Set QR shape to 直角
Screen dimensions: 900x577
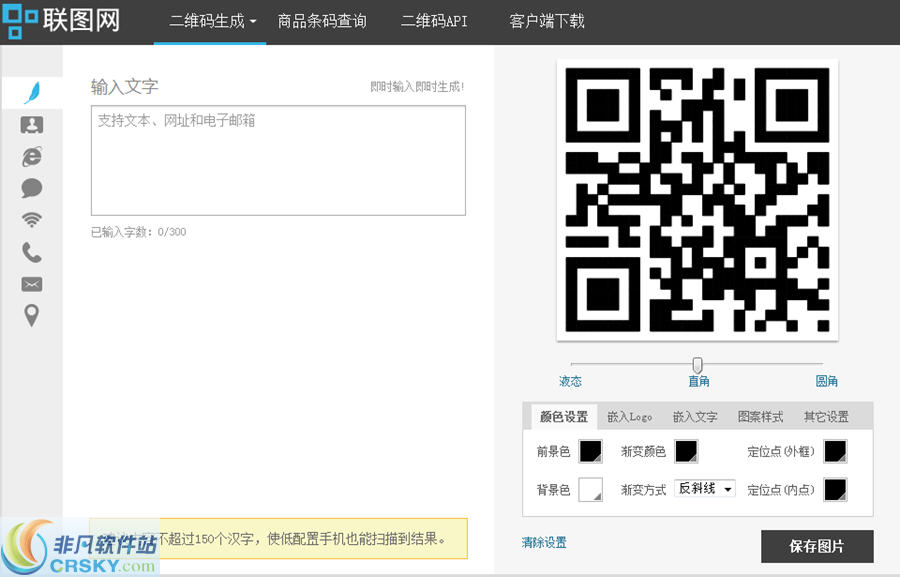(699, 381)
